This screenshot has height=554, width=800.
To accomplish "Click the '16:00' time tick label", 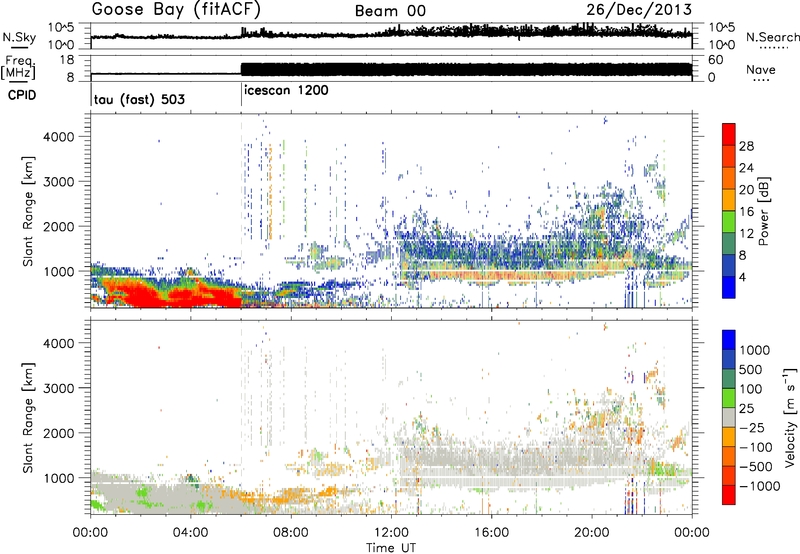I will 491,533.
